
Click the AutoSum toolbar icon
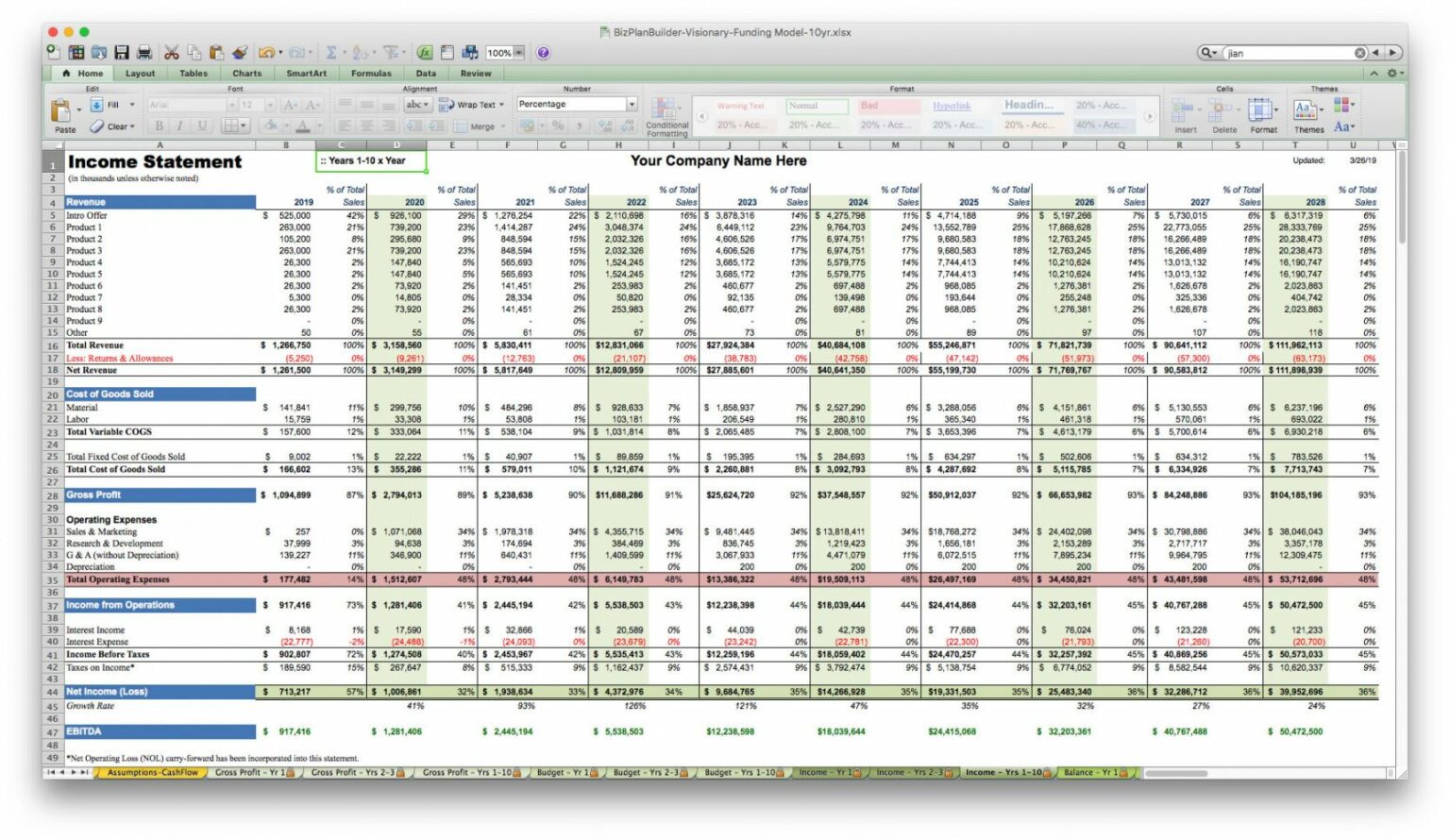[x=330, y=53]
